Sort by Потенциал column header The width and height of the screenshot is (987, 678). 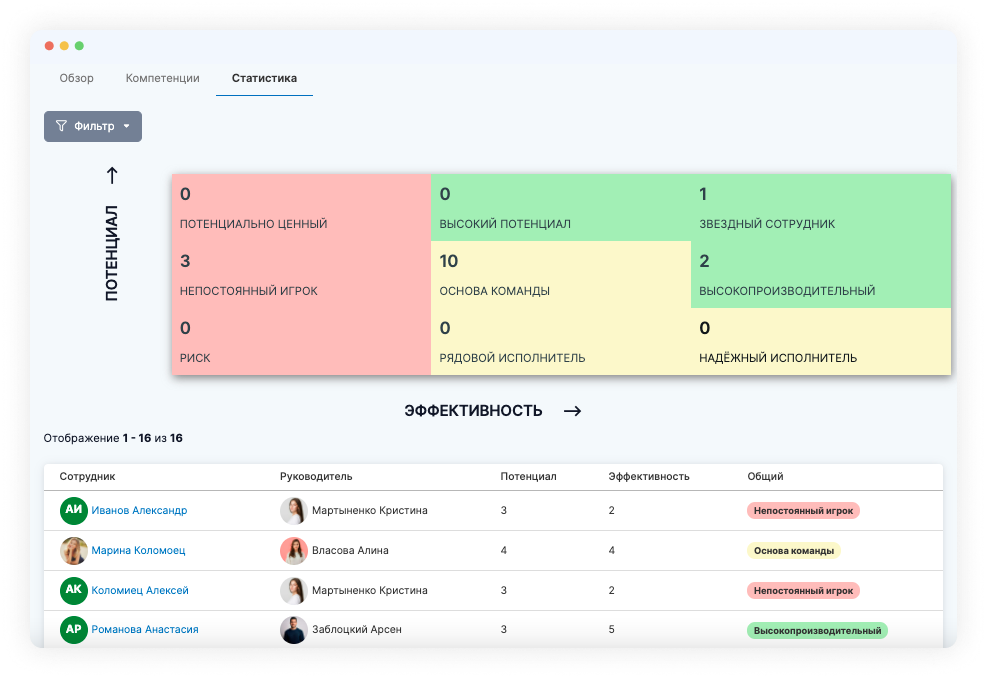(x=528, y=476)
